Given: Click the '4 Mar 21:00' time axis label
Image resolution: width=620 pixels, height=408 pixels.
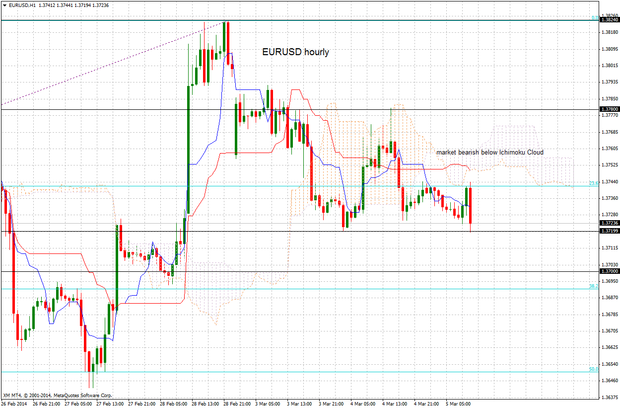Looking at the screenshot, I should (x=427, y=404).
